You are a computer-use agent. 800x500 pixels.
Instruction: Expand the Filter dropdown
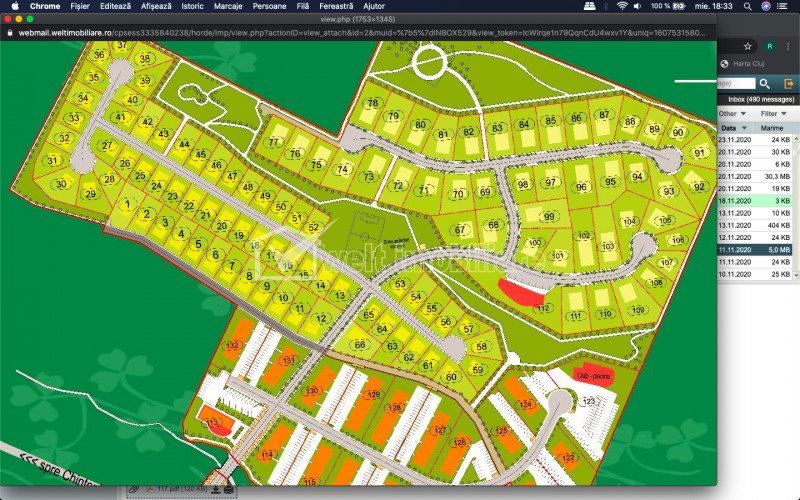pos(775,114)
